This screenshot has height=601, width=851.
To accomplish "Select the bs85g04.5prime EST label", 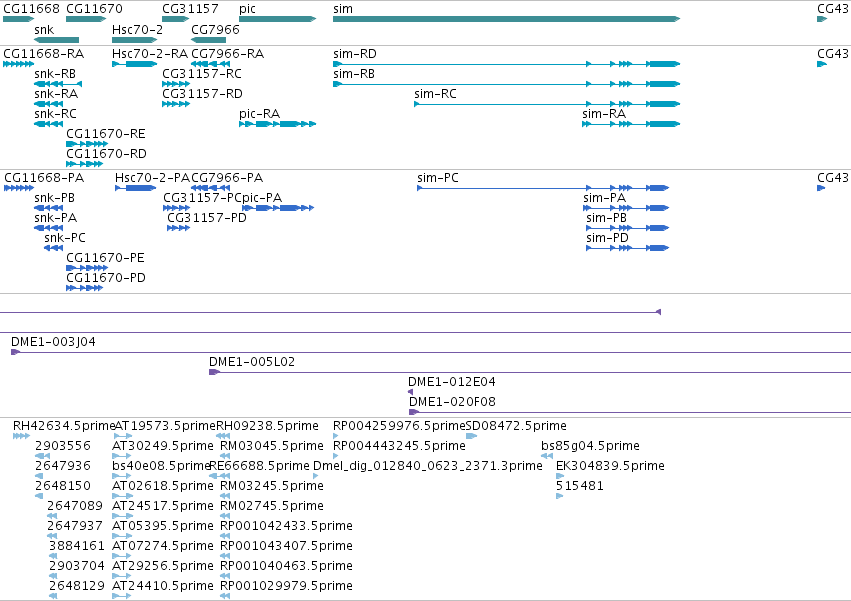I will click(x=590, y=446).
